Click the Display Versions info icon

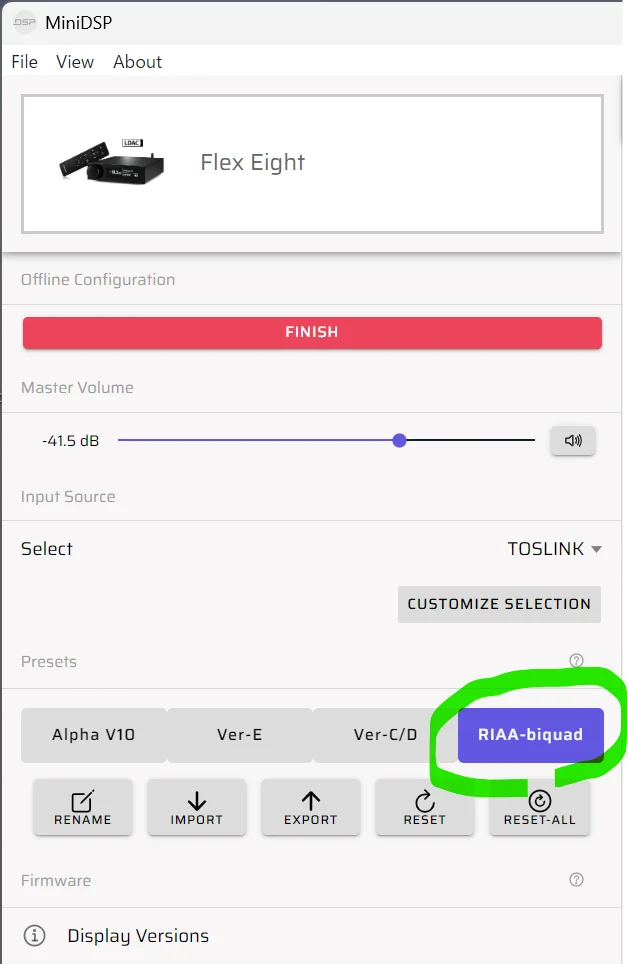35,936
